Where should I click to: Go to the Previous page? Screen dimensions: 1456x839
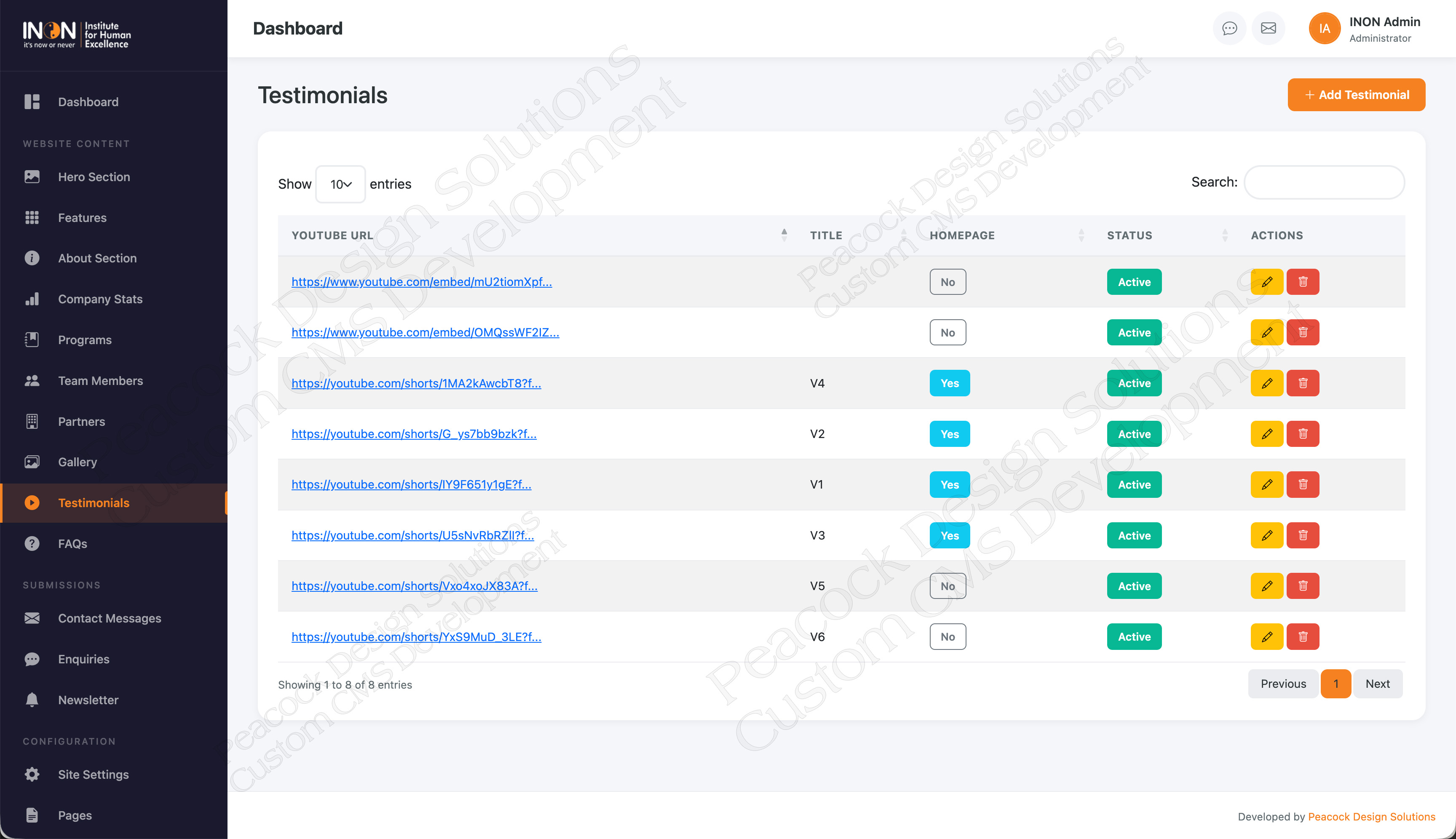pos(1283,684)
